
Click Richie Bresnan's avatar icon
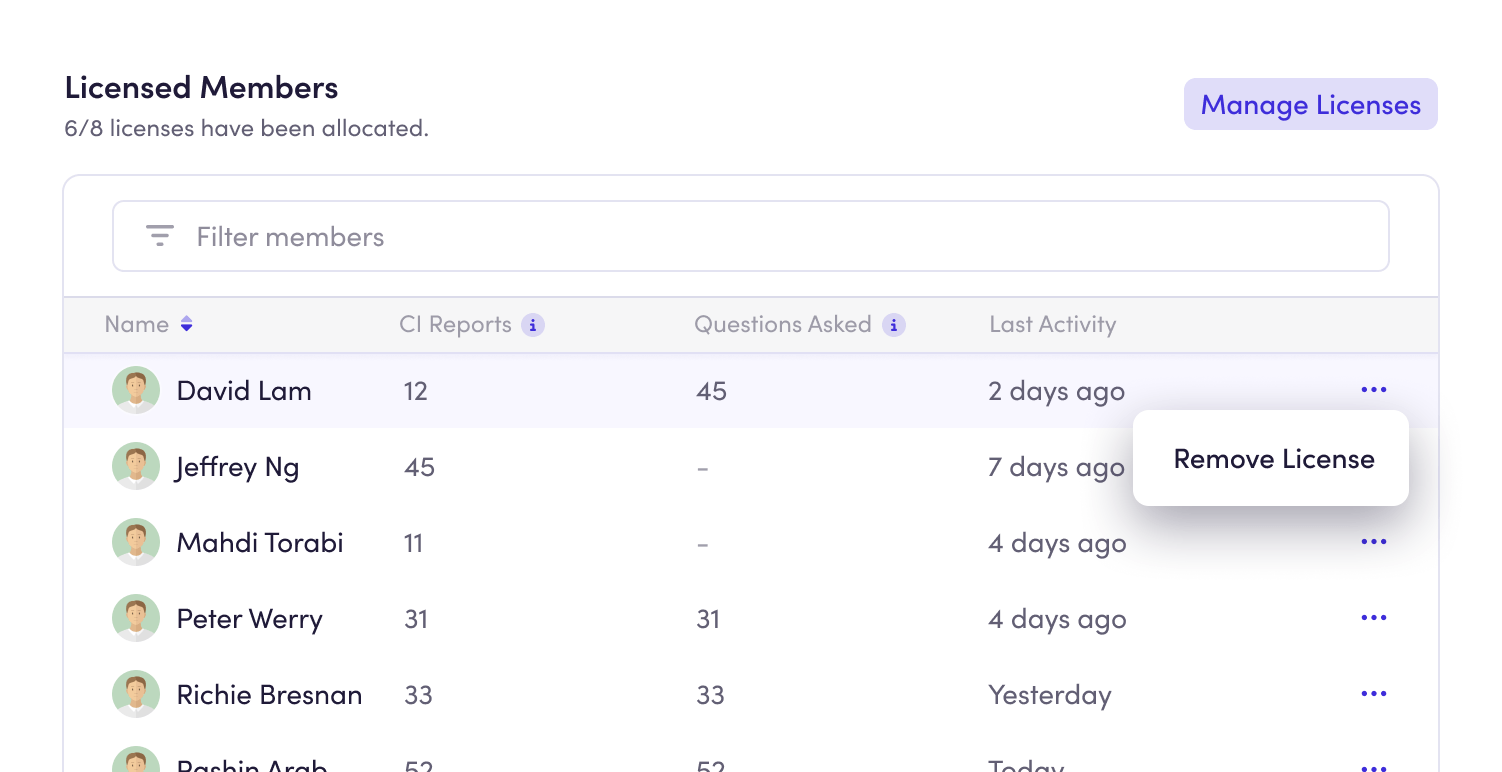click(x=136, y=694)
